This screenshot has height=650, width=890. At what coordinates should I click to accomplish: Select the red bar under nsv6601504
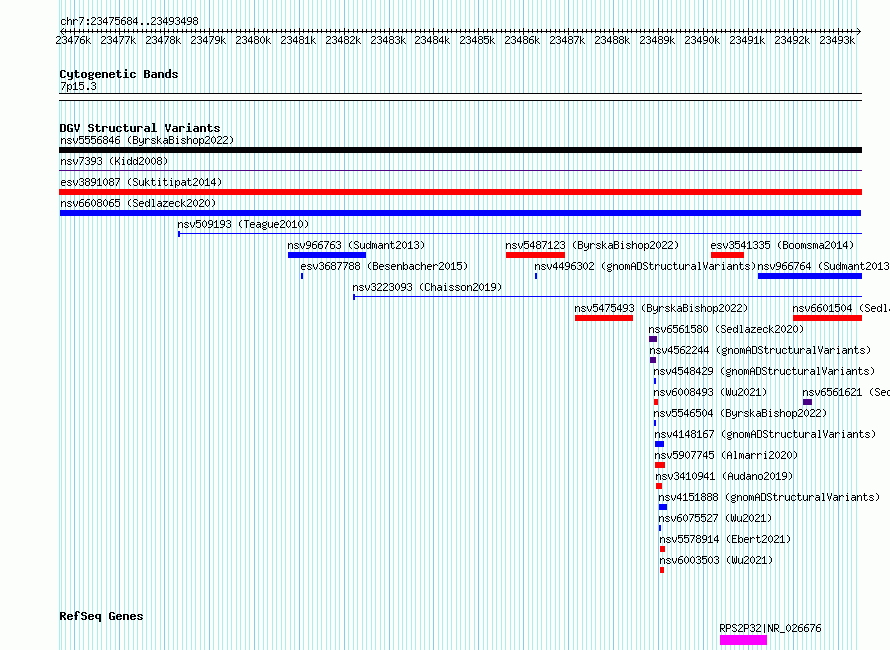828,318
